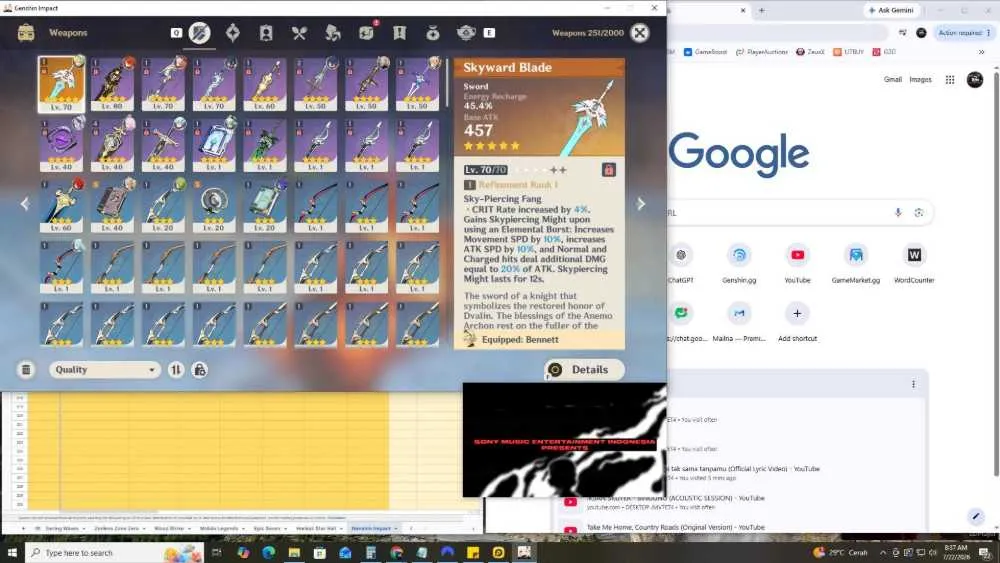Image resolution: width=1000 pixels, height=563 pixels.
Task: Open the Character Development Items tab icon
Action: [266, 33]
